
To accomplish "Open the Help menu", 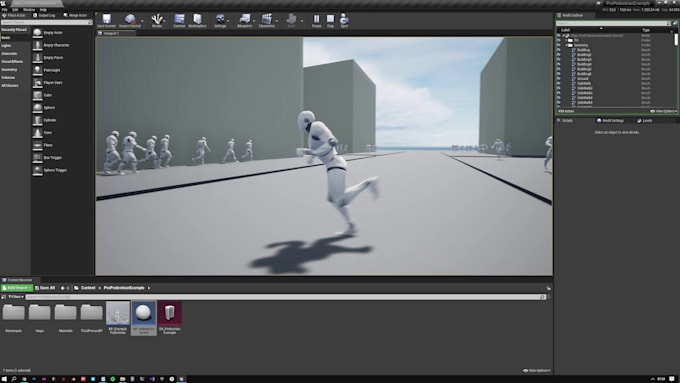I will point(43,10).
